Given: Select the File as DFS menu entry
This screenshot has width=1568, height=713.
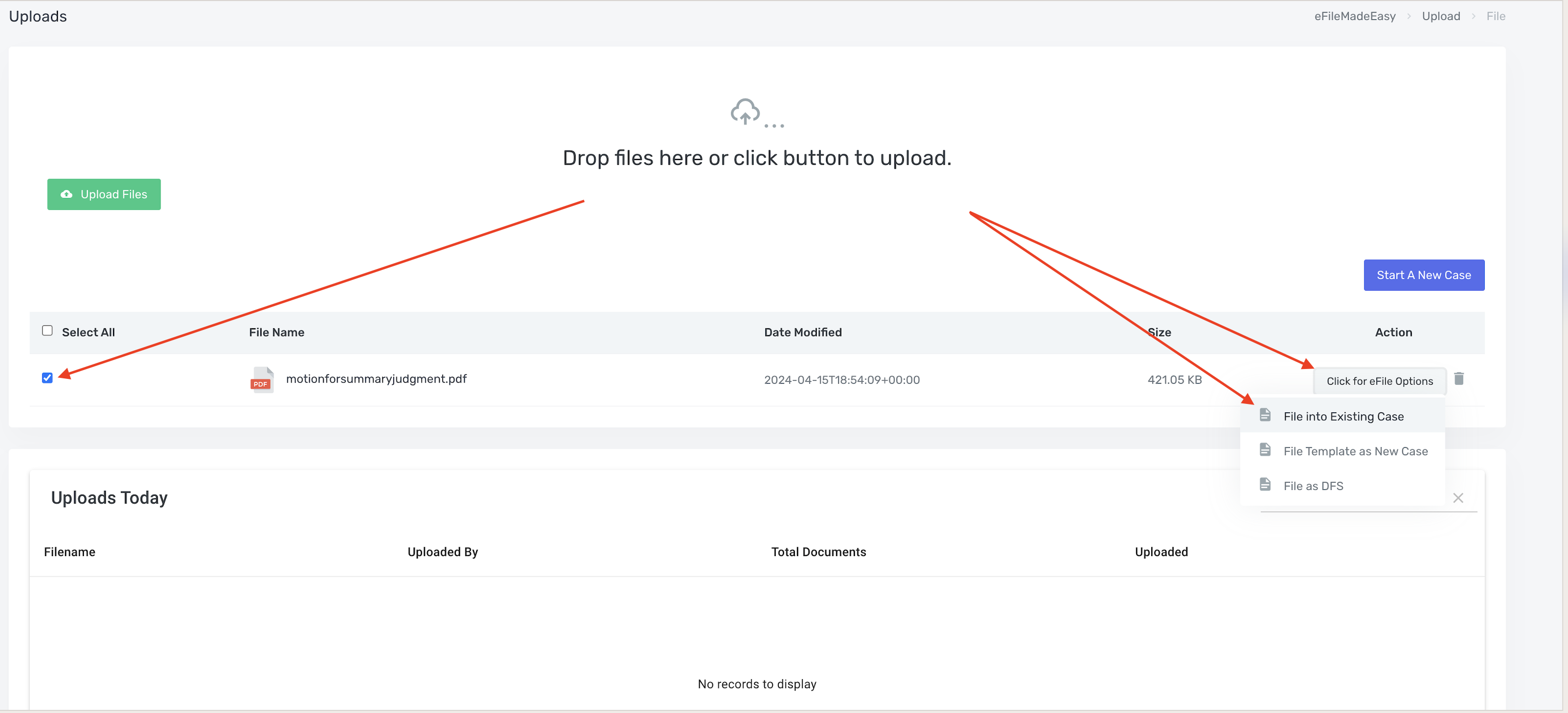Looking at the screenshot, I should (x=1313, y=486).
